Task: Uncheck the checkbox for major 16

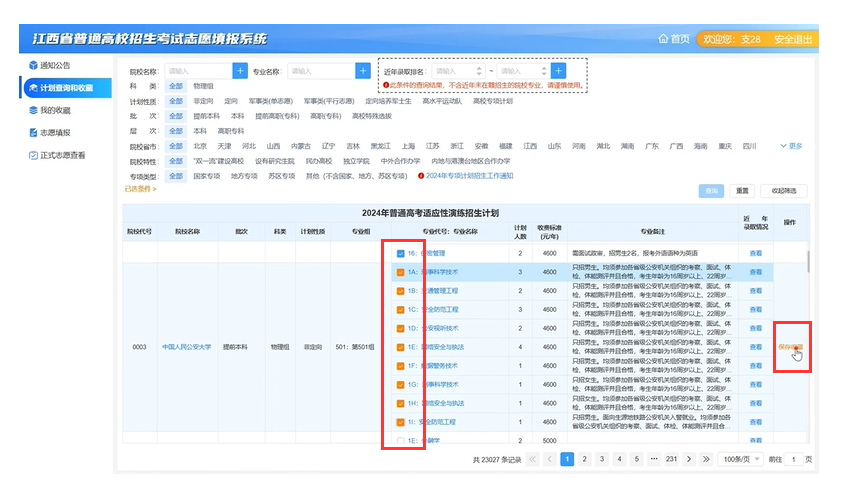Action: point(401,254)
